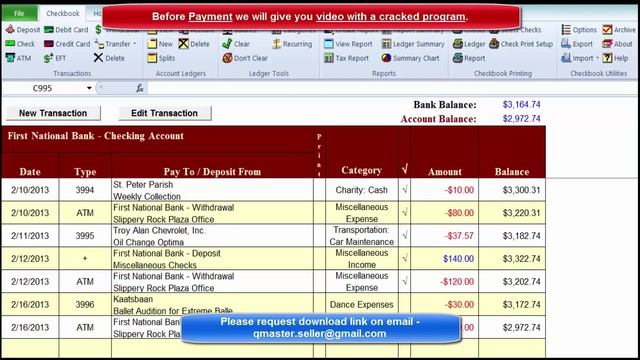
Task: Show the Summary Chart
Action: click(x=411, y=58)
